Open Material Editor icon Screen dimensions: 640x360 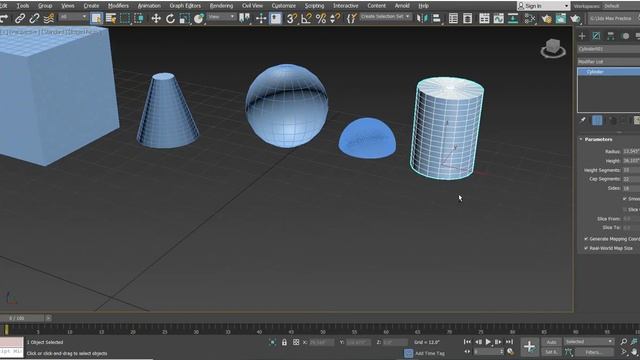(x=530, y=18)
